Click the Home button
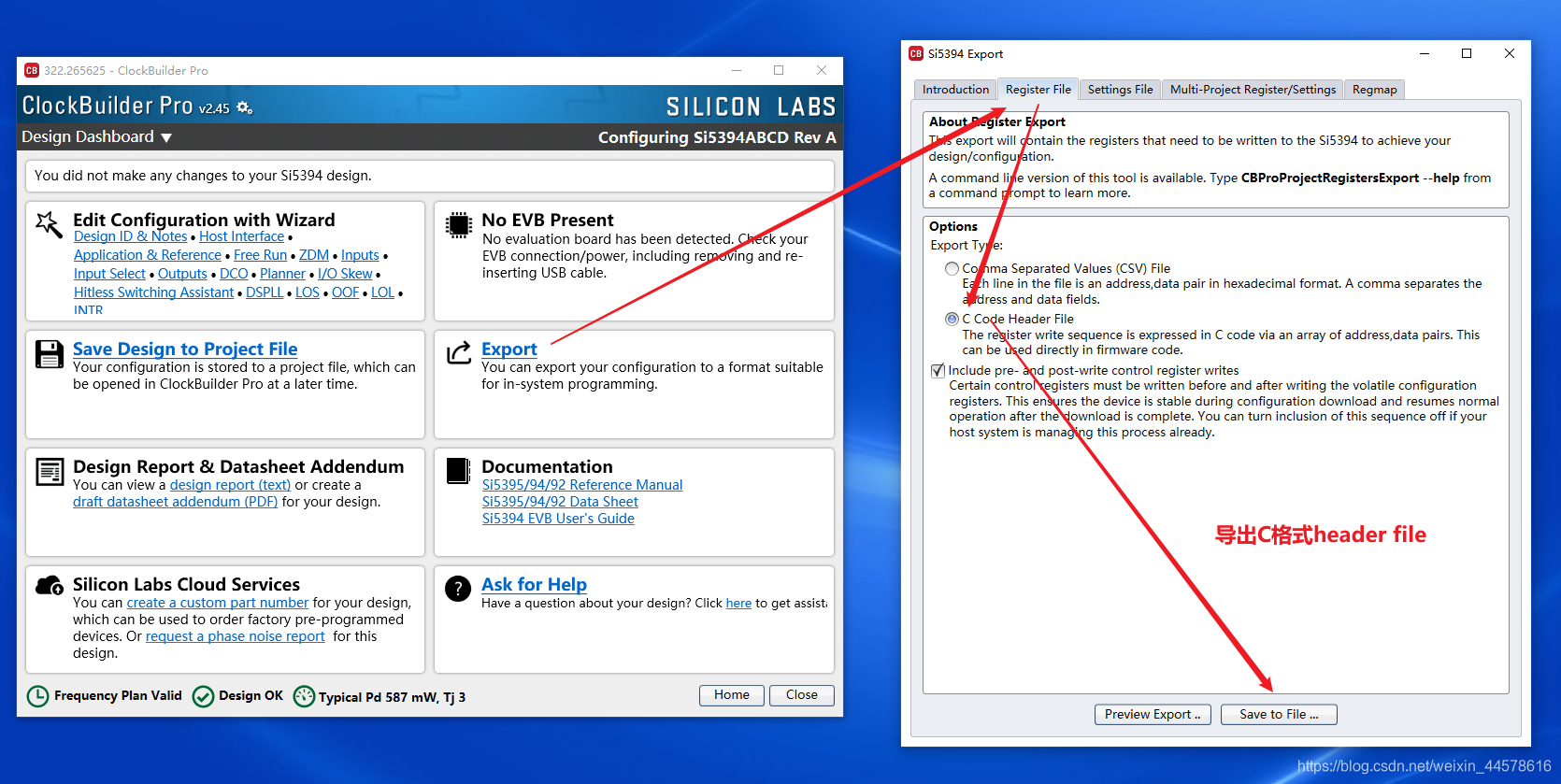 (732, 695)
